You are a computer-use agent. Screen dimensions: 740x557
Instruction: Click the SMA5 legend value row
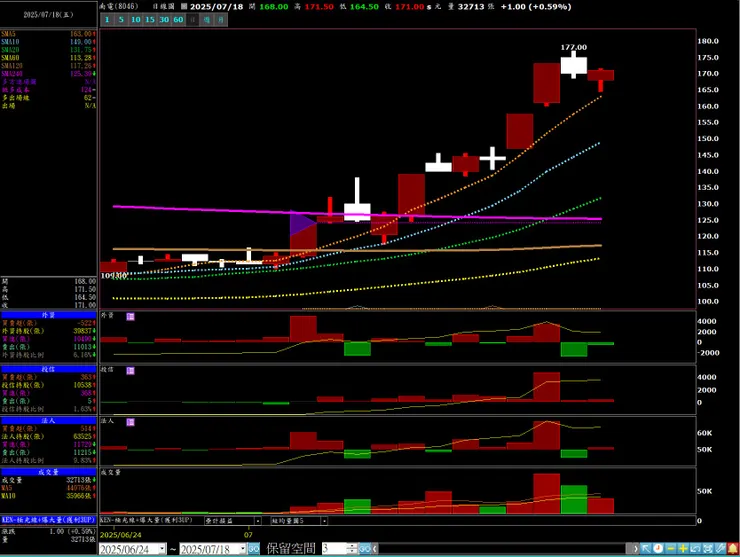(x=48, y=34)
